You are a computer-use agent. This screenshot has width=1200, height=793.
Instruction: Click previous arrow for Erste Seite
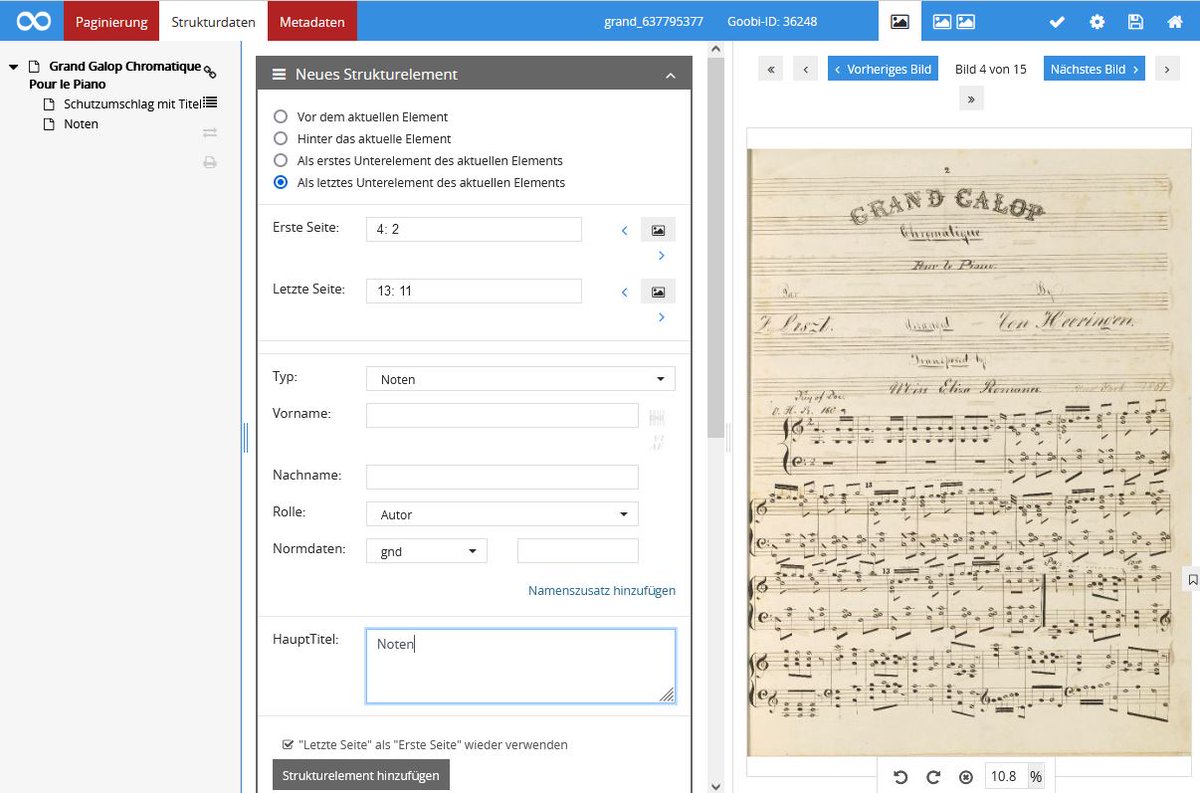625,231
